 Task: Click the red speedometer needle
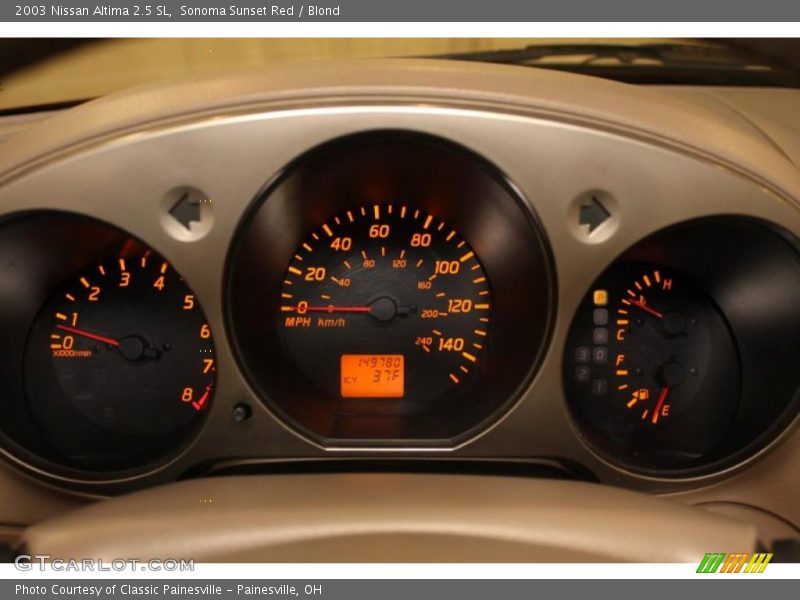tap(332, 308)
